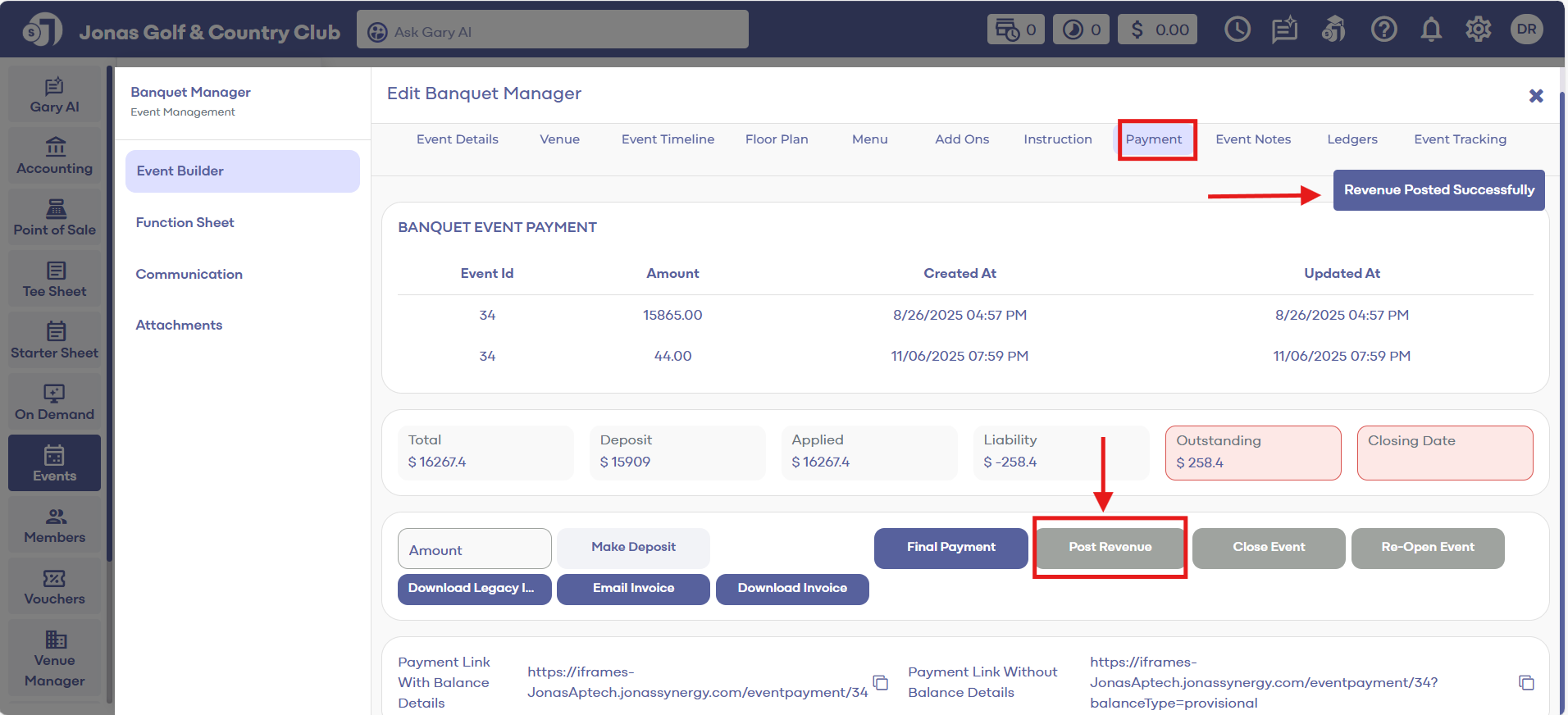Select Function Sheet in Banquet Manager menu
The height and width of the screenshot is (715, 1568).
(185, 222)
